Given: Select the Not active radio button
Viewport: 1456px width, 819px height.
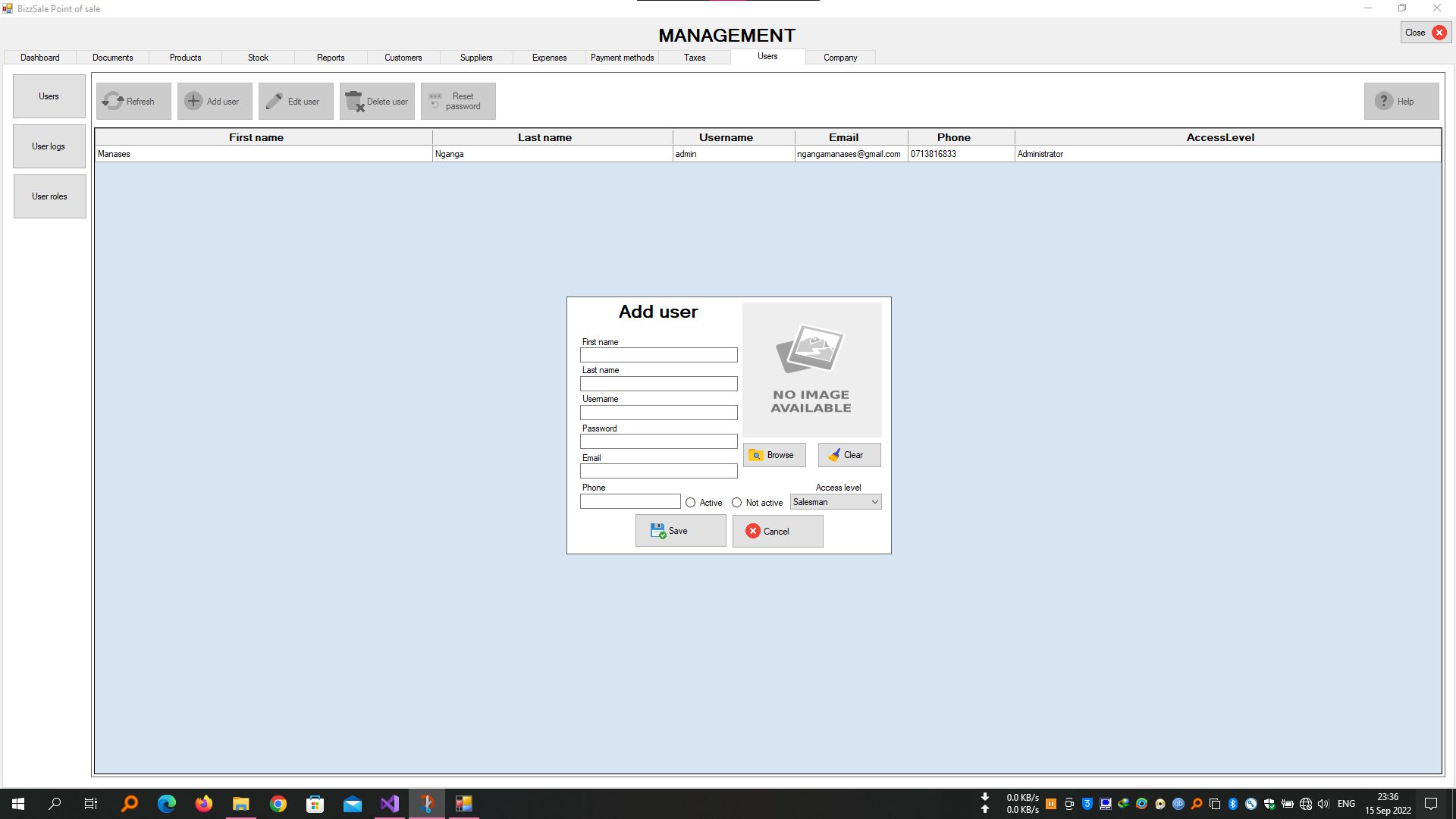Looking at the screenshot, I should [x=736, y=503].
